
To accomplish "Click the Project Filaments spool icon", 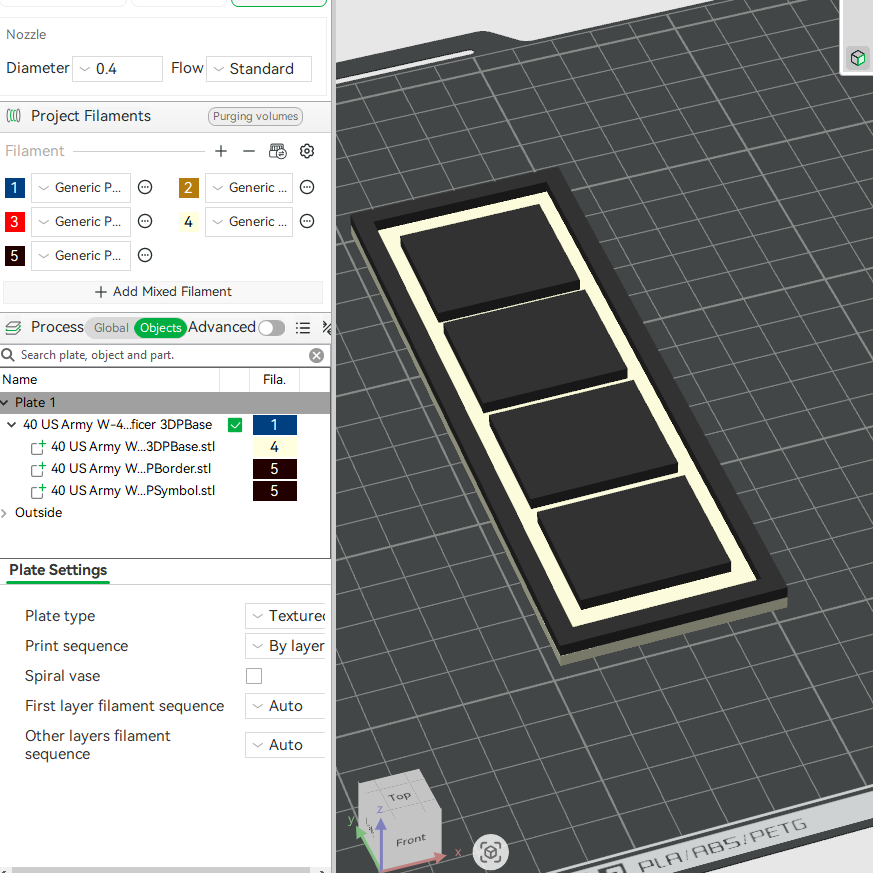I will [x=14, y=116].
